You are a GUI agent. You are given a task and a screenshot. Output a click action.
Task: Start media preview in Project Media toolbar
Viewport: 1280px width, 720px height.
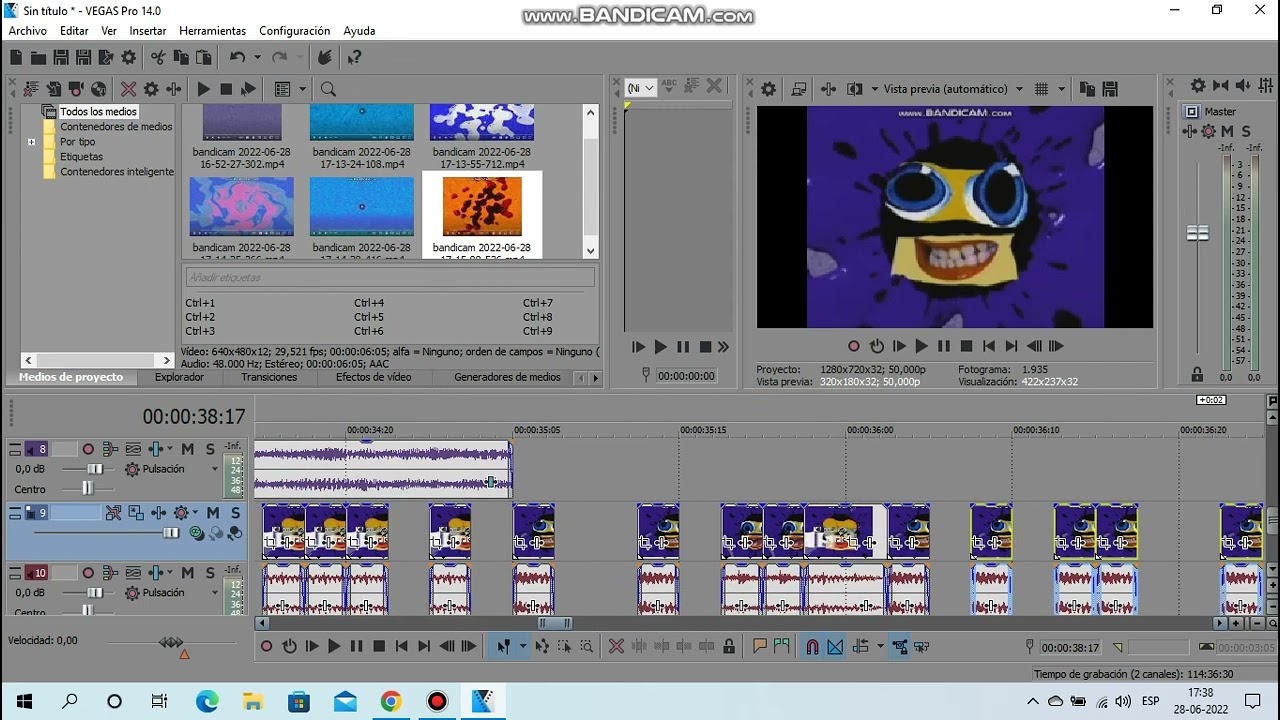203,89
